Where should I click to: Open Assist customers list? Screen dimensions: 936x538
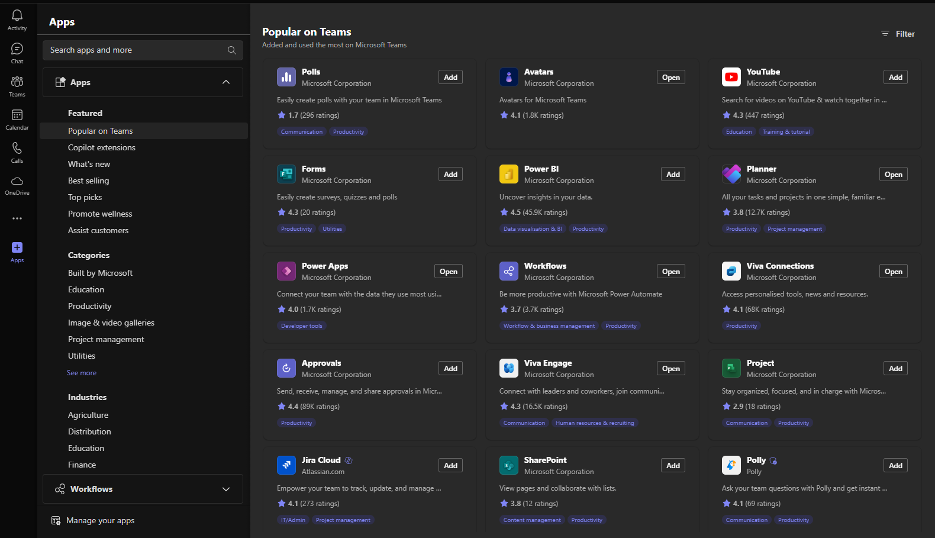(x=98, y=230)
